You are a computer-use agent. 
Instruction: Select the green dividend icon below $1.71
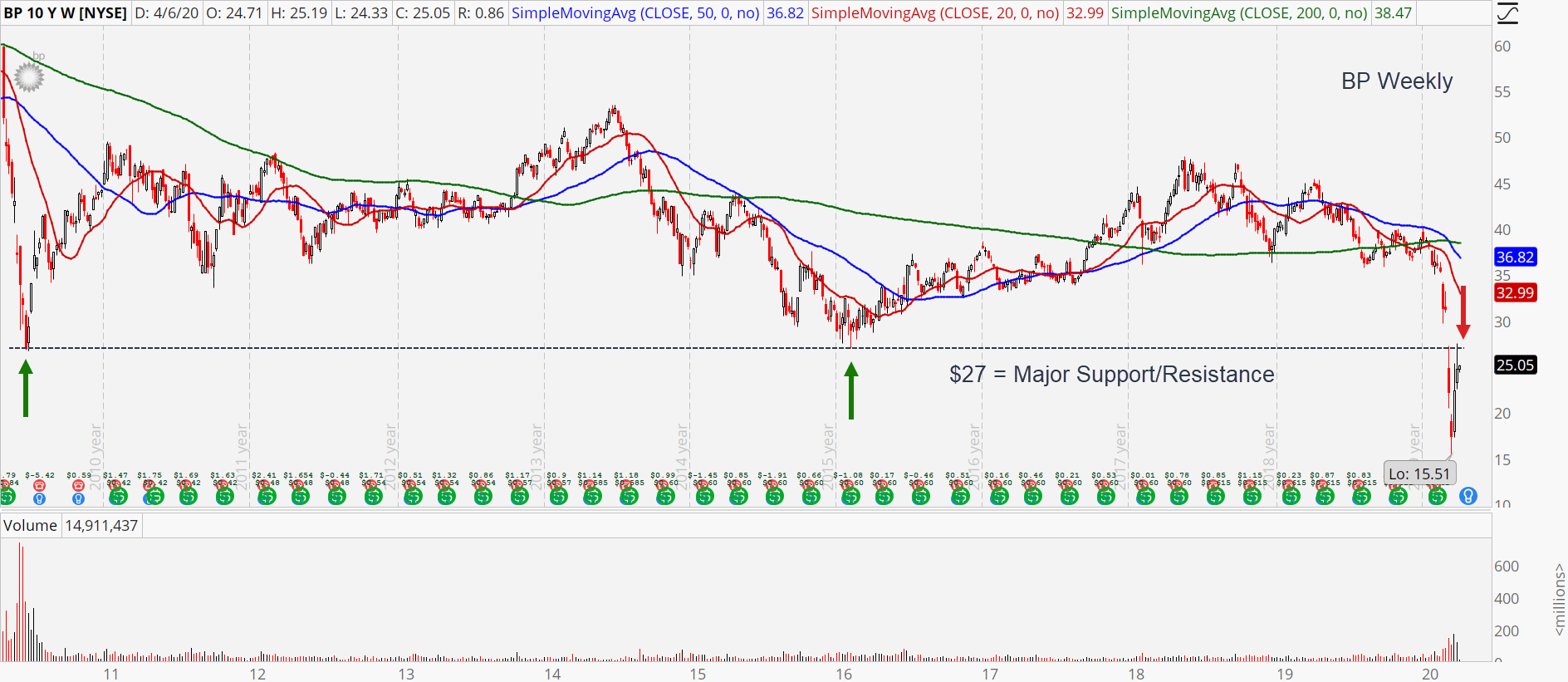click(x=373, y=497)
